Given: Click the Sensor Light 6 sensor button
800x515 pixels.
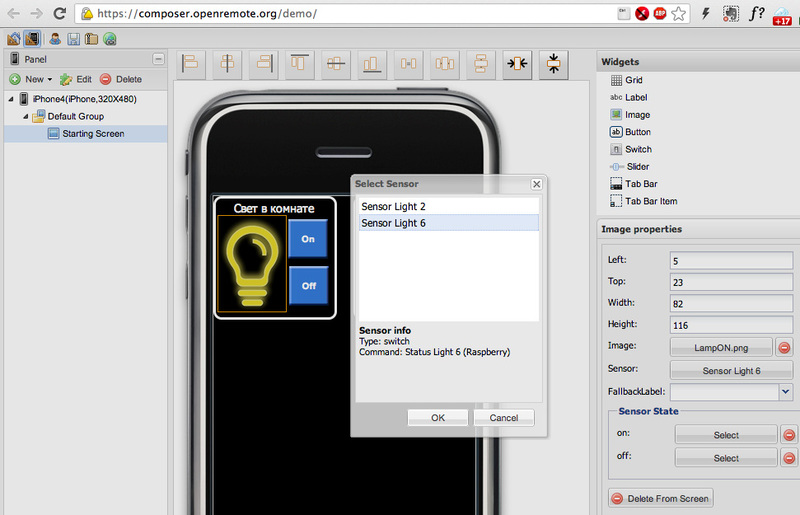Looking at the screenshot, I should click(731, 371).
